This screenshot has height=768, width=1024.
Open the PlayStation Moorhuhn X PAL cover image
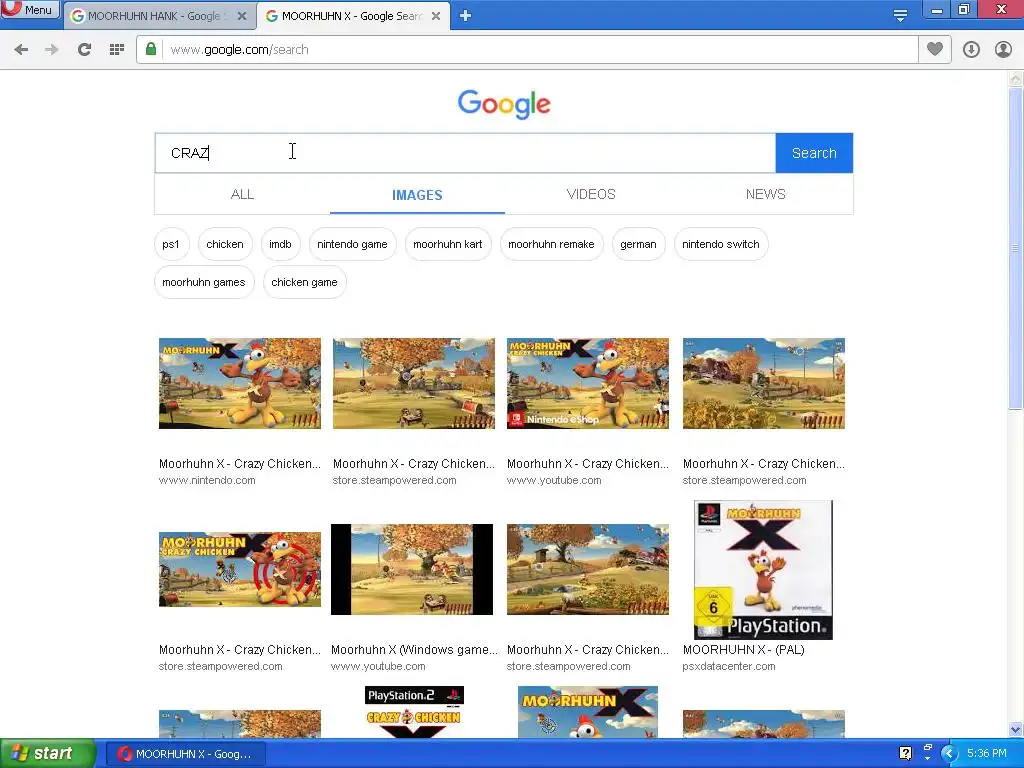coord(763,570)
